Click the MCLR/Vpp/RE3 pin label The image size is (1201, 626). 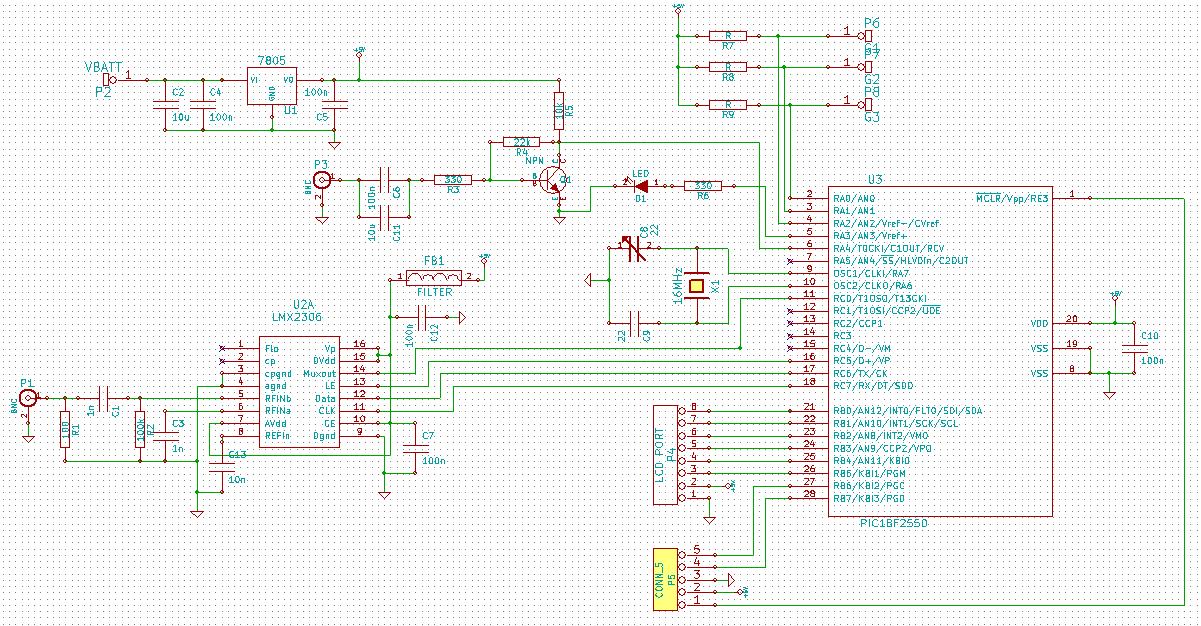pyautogui.click(x=1012, y=198)
